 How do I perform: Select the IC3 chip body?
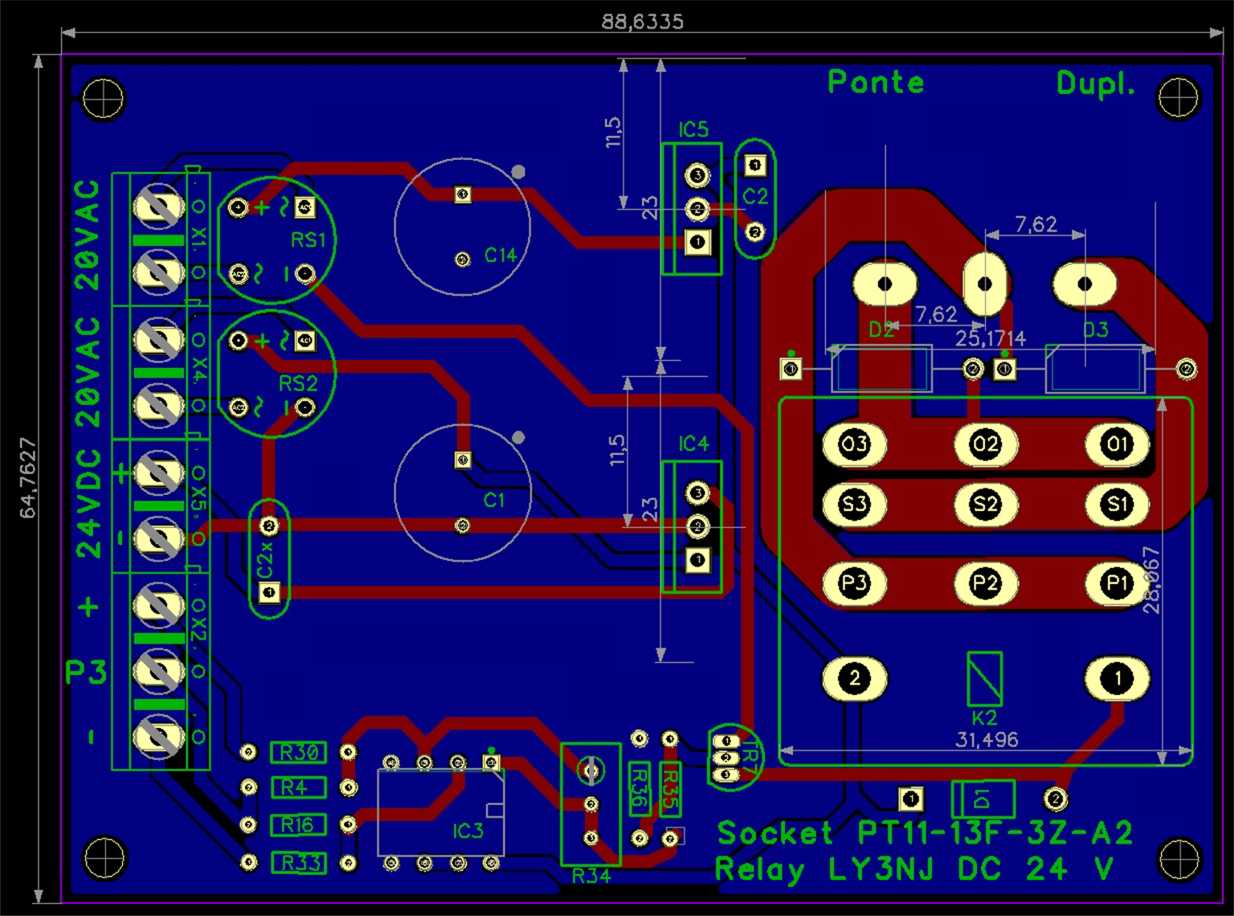[x=440, y=812]
